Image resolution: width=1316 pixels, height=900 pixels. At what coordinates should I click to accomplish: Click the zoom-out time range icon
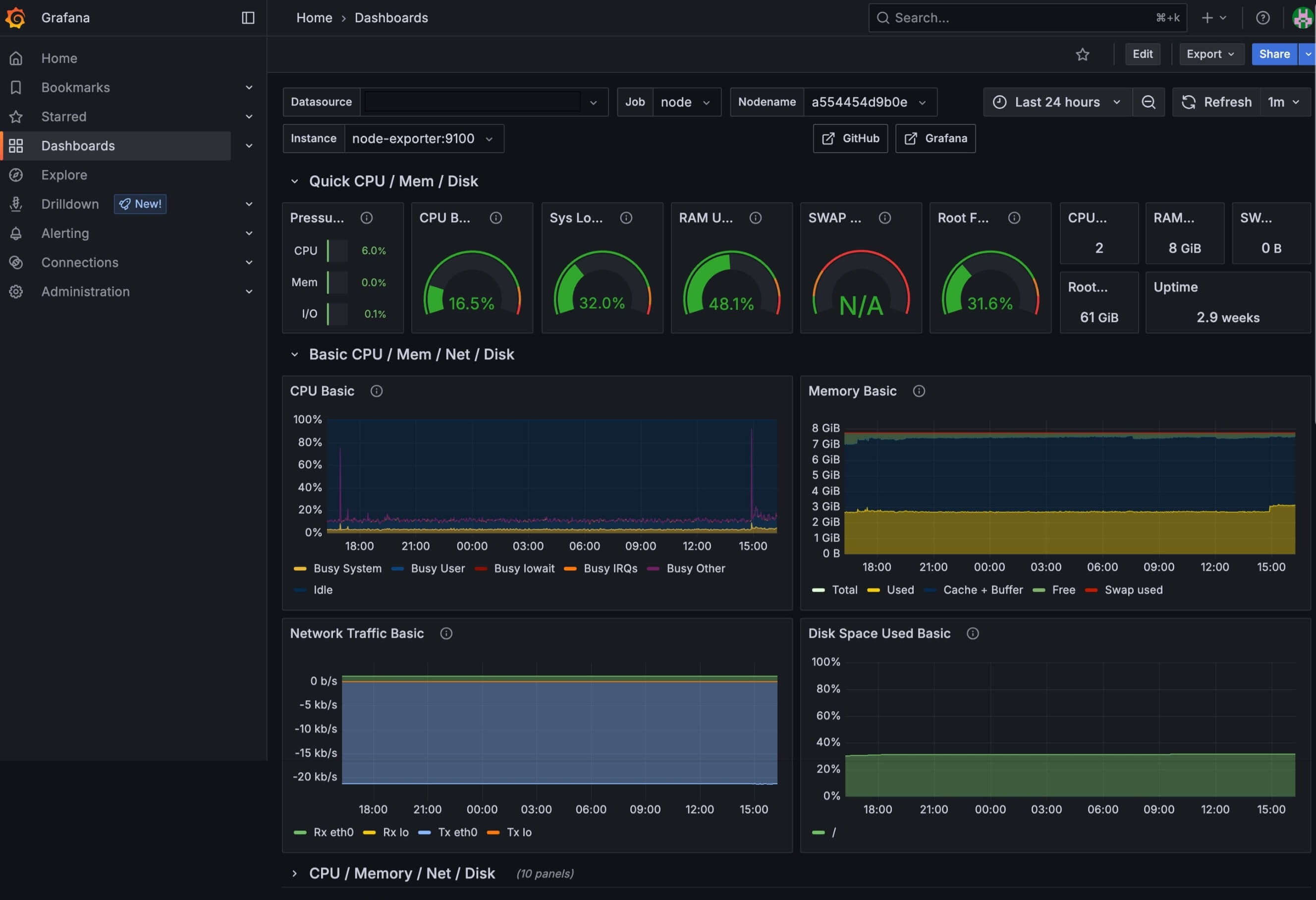click(1149, 102)
